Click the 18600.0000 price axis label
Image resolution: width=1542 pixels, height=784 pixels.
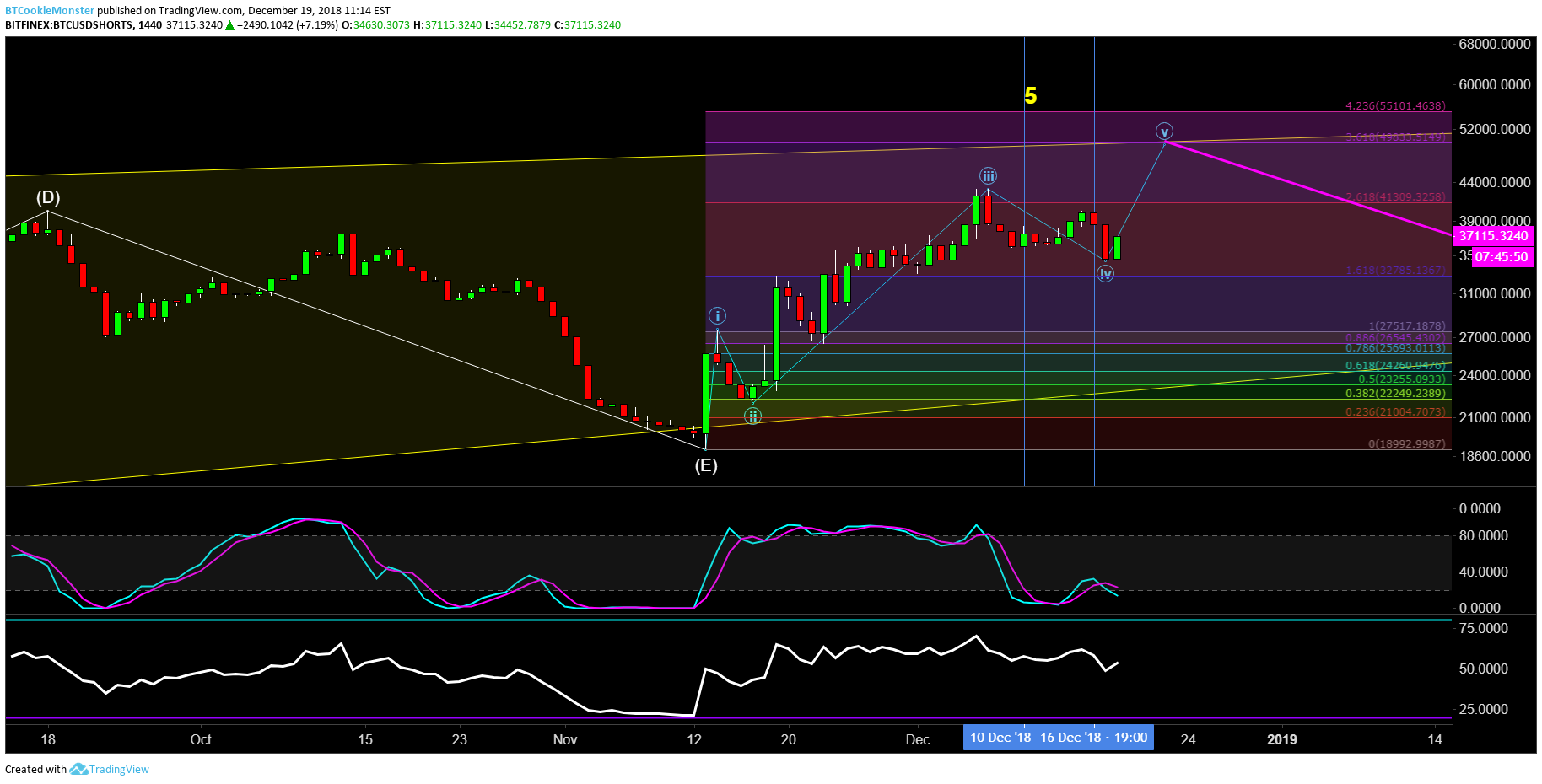[x=1495, y=456]
